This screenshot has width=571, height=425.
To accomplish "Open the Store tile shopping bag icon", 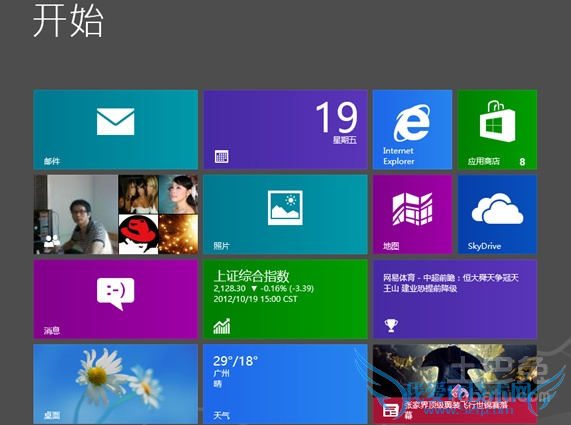I will (x=497, y=122).
